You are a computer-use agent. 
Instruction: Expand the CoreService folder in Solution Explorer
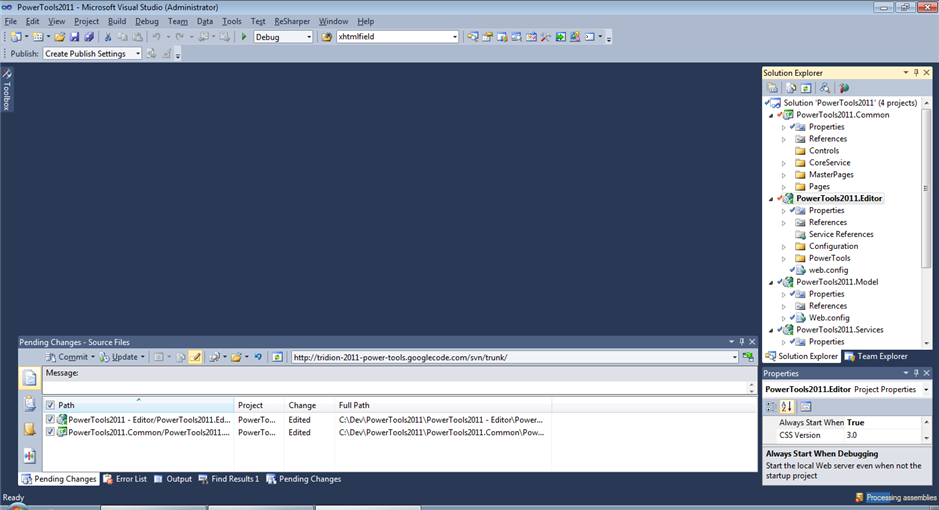tap(784, 163)
